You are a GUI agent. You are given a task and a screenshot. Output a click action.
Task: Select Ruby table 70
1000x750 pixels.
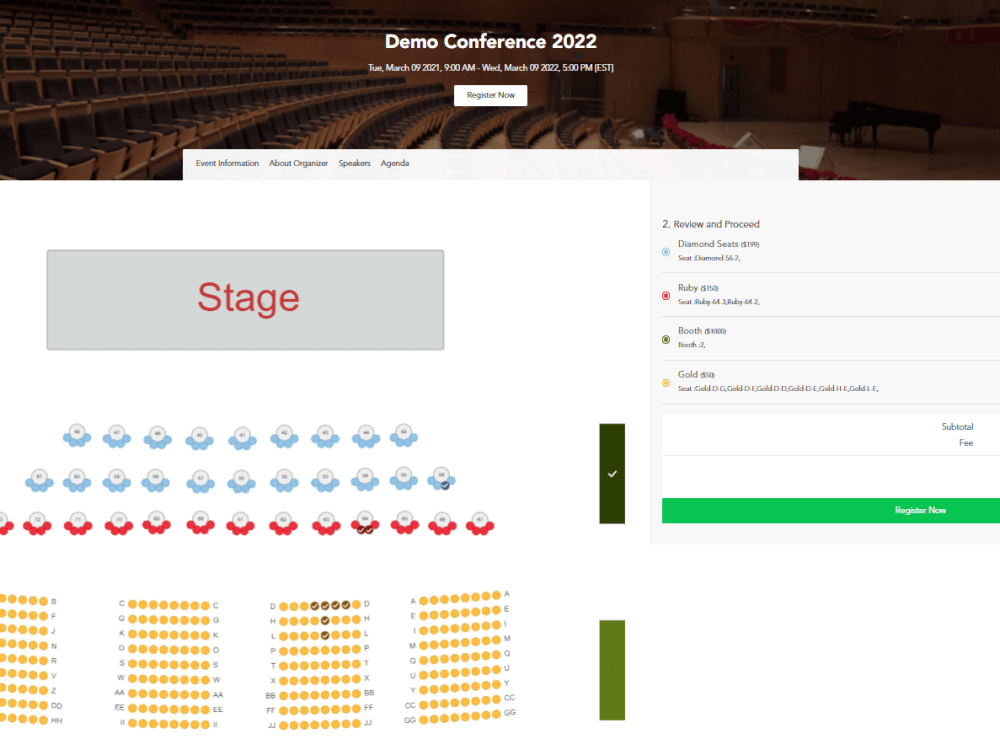[x=119, y=524]
